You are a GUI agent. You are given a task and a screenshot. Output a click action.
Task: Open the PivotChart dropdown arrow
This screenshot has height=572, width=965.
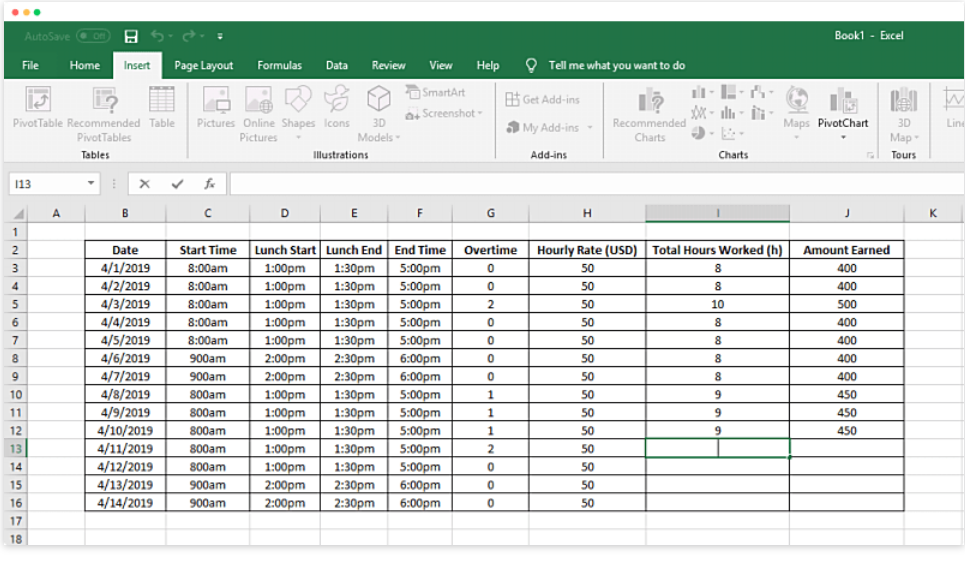(843, 137)
